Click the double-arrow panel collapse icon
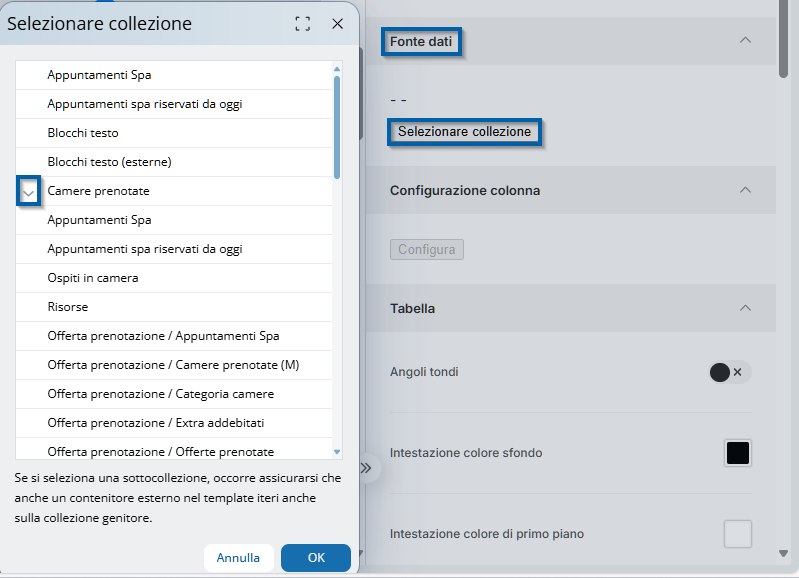 366,467
